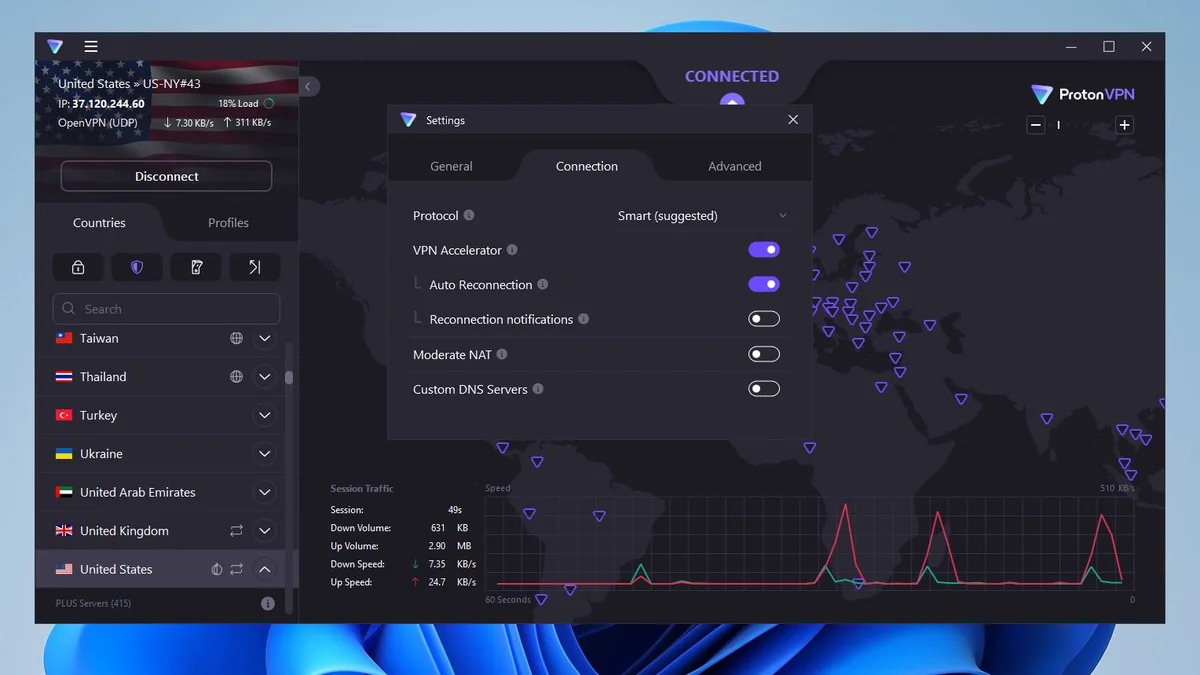Turn on Custom DNS Servers
Image resolution: width=1200 pixels, height=675 pixels.
click(763, 389)
